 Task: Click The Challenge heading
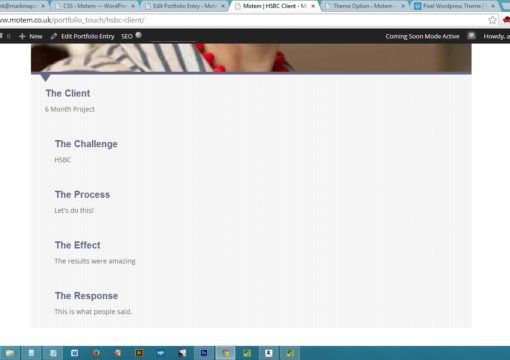[x=86, y=144]
